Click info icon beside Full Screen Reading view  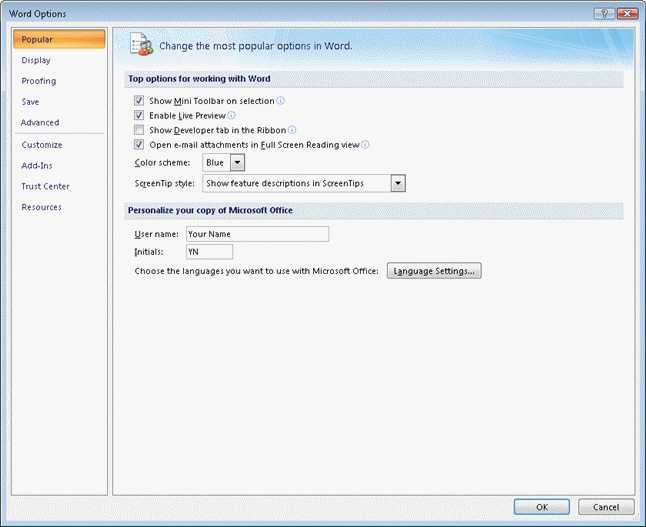(365, 145)
